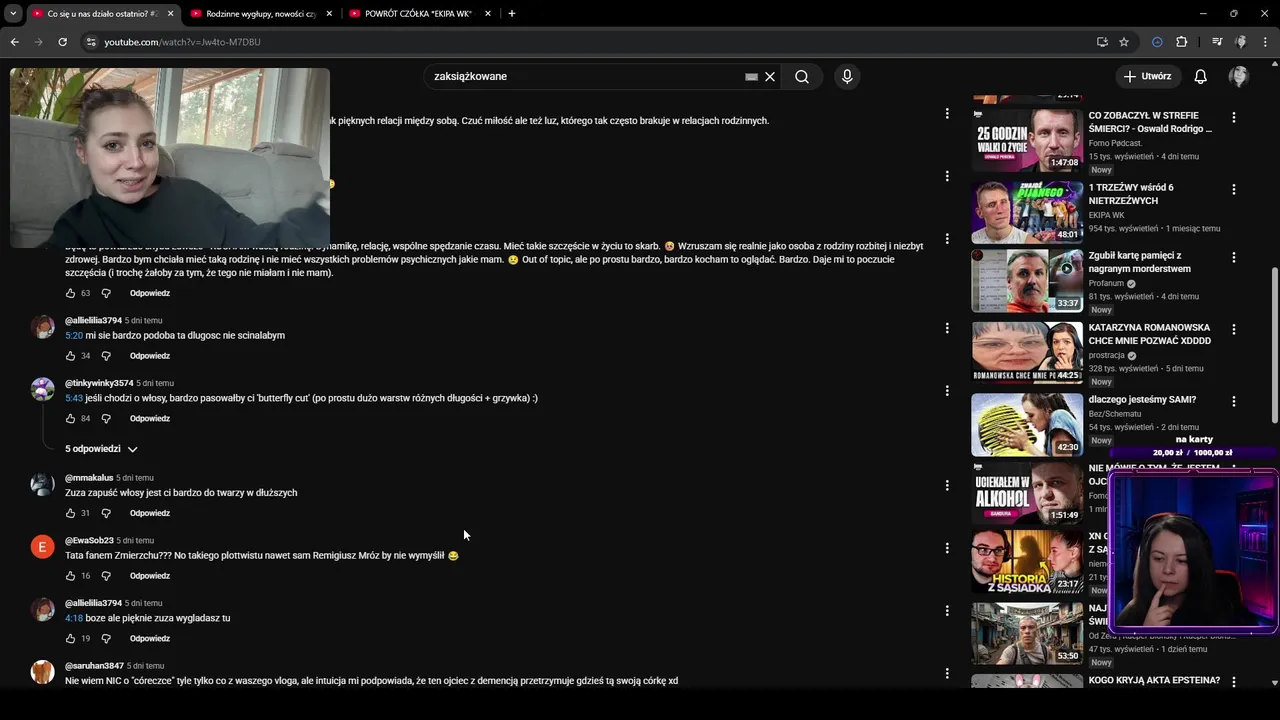The image size is (1280, 720).
Task: Reply to @mmakalus via Odpowiedz
Action: 150,514
